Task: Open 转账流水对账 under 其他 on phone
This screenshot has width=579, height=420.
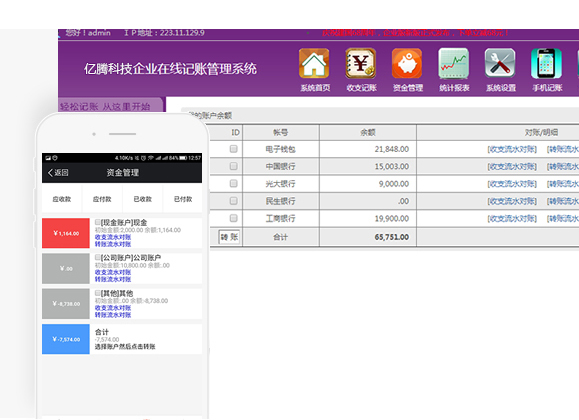Action: [x=113, y=315]
